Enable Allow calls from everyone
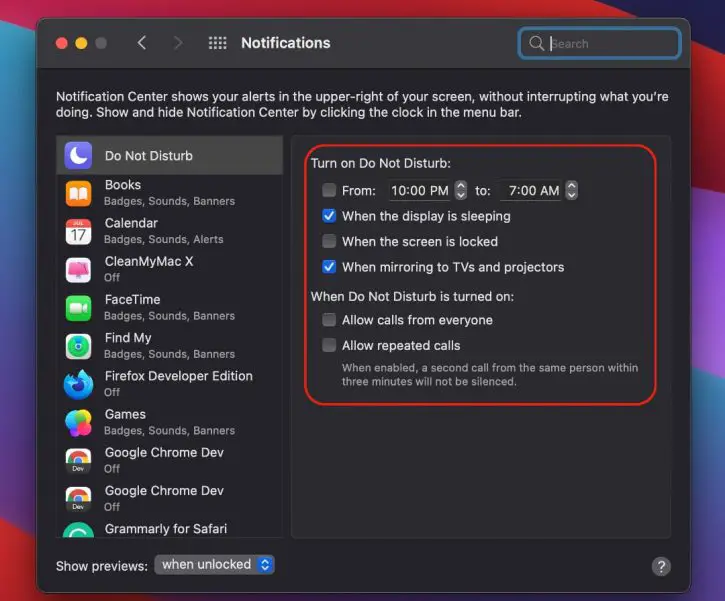Screen dimensions: 725x601 [329, 319]
